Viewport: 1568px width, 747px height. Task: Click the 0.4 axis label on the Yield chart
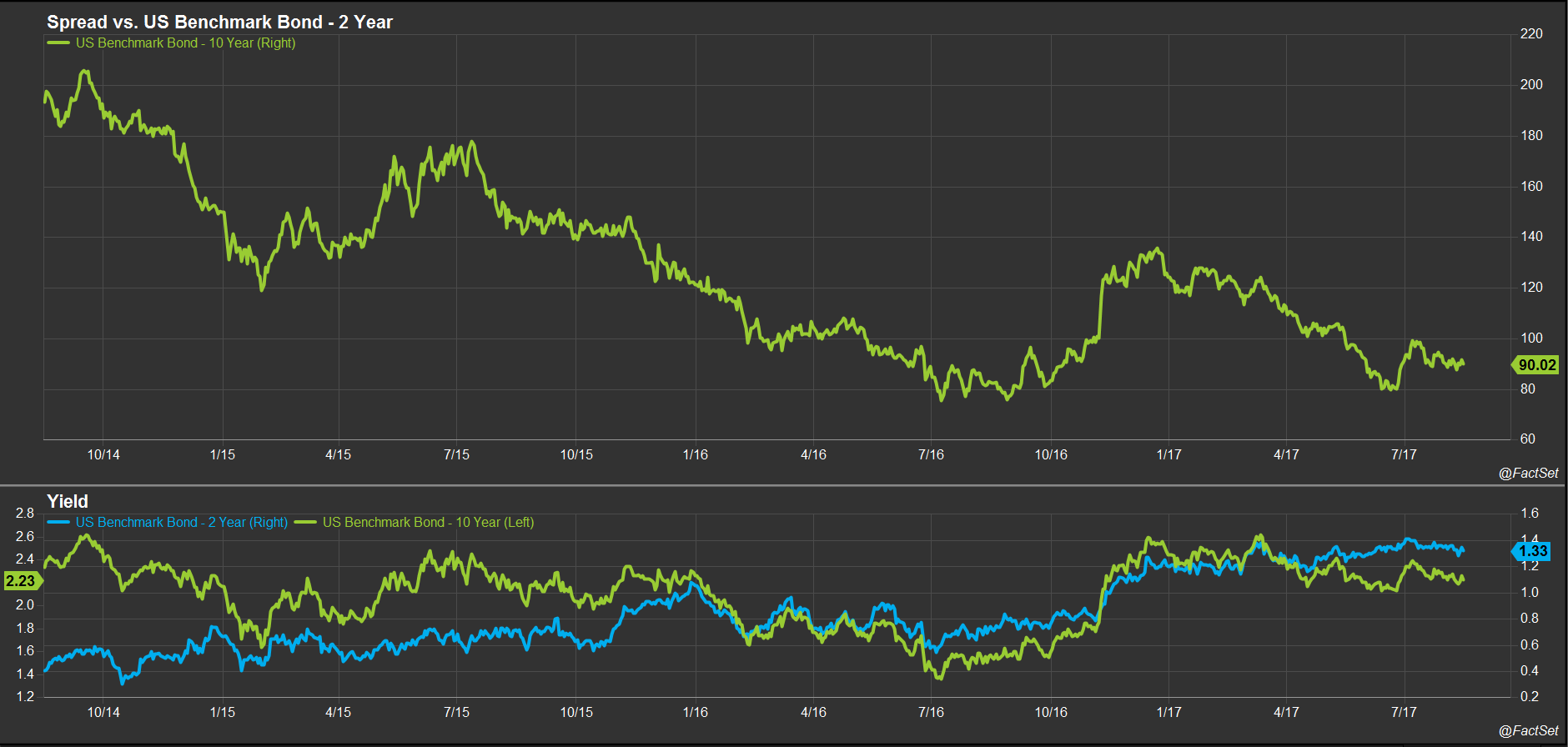point(1530,670)
